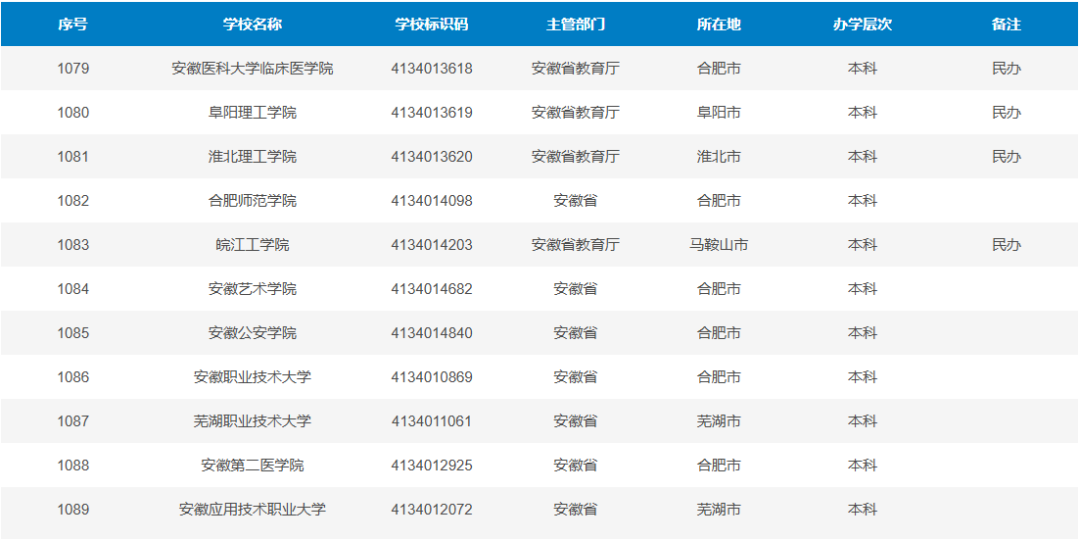Click 安徽省 in the 安徽职业技术大学 row
This screenshot has width=1080, height=540.
click(575, 377)
